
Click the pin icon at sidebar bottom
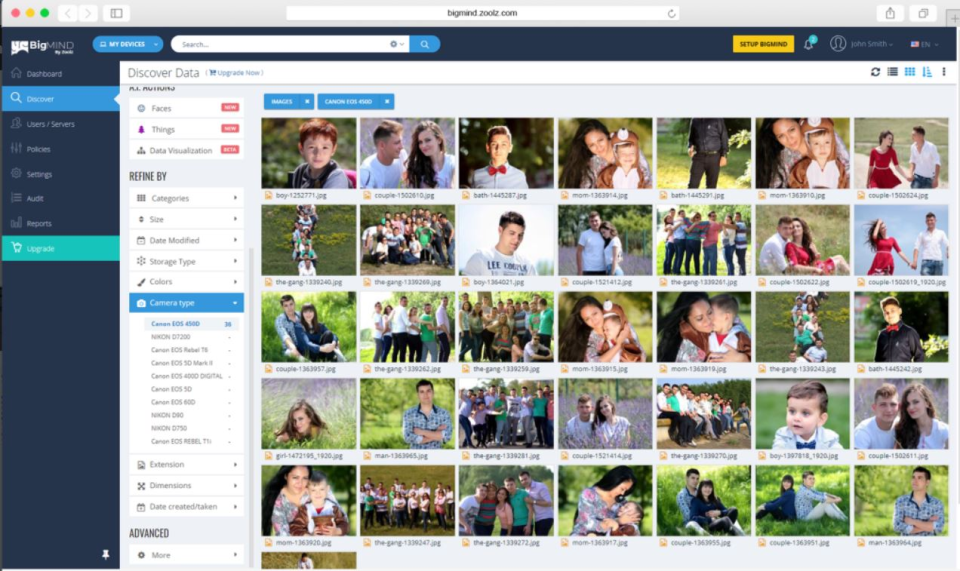pyautogui.click(x=105, y=554)
